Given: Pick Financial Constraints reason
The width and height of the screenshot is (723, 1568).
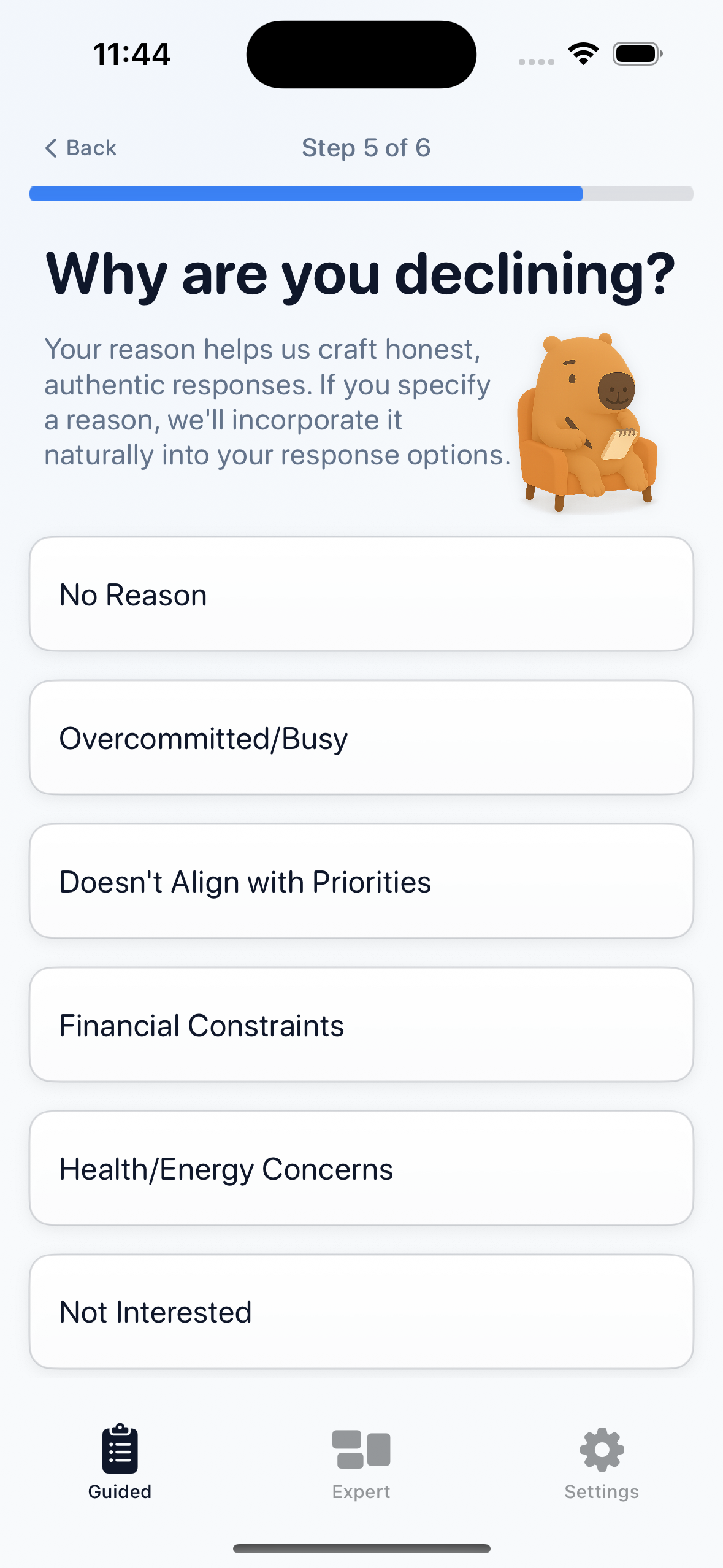Looking at the screenshot, I should tap(361, 1024).
